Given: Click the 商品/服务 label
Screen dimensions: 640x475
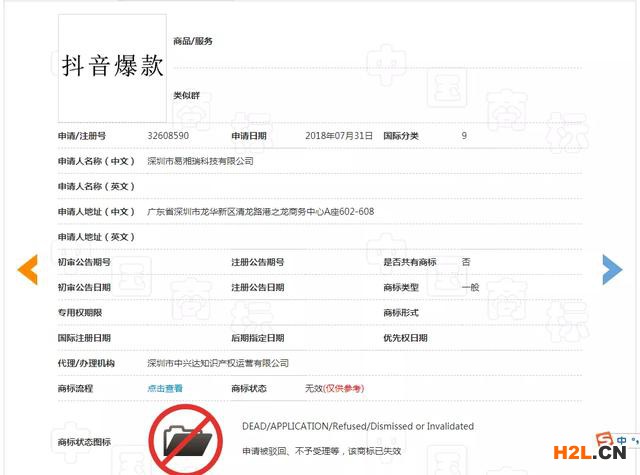Looking at the screenshot, I should 193,41.
